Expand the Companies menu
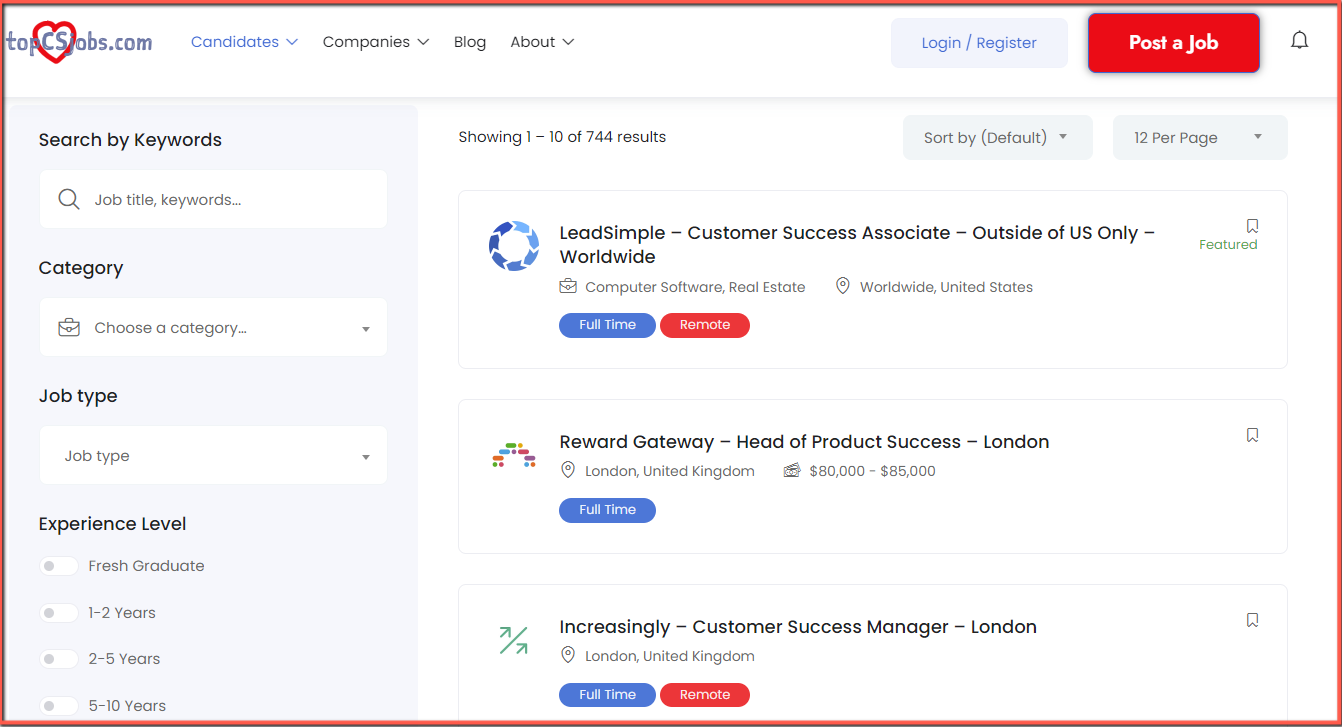Viewport: 1342px width, 727px height. tap(376, 42)
